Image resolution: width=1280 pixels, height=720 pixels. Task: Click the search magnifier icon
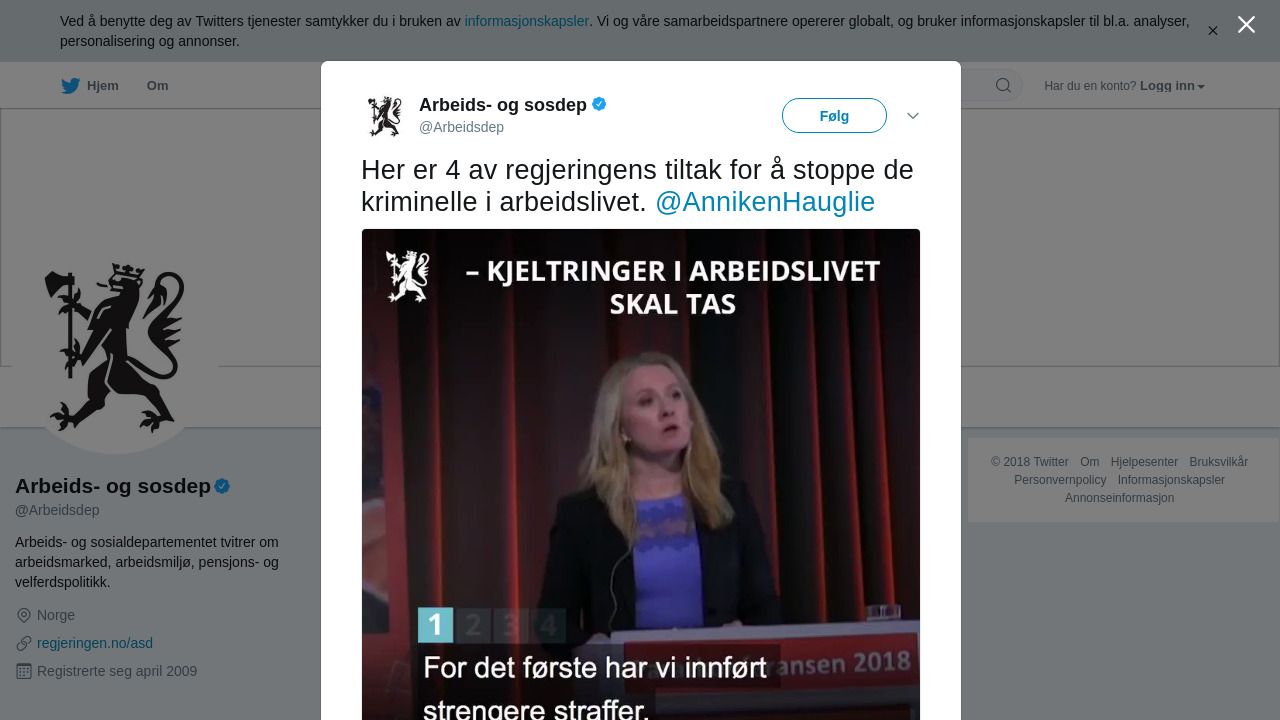pyautogui.click(x=1003, y=86)
